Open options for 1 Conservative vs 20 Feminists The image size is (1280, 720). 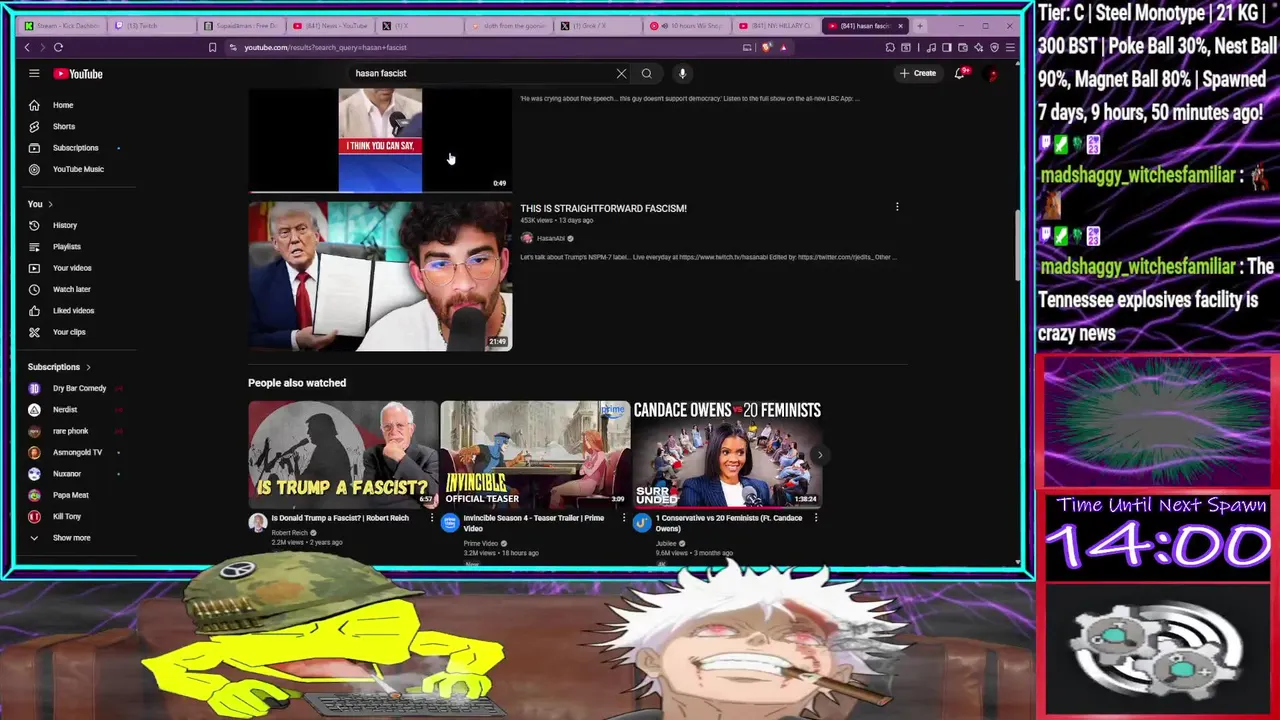tap(816, 518)
